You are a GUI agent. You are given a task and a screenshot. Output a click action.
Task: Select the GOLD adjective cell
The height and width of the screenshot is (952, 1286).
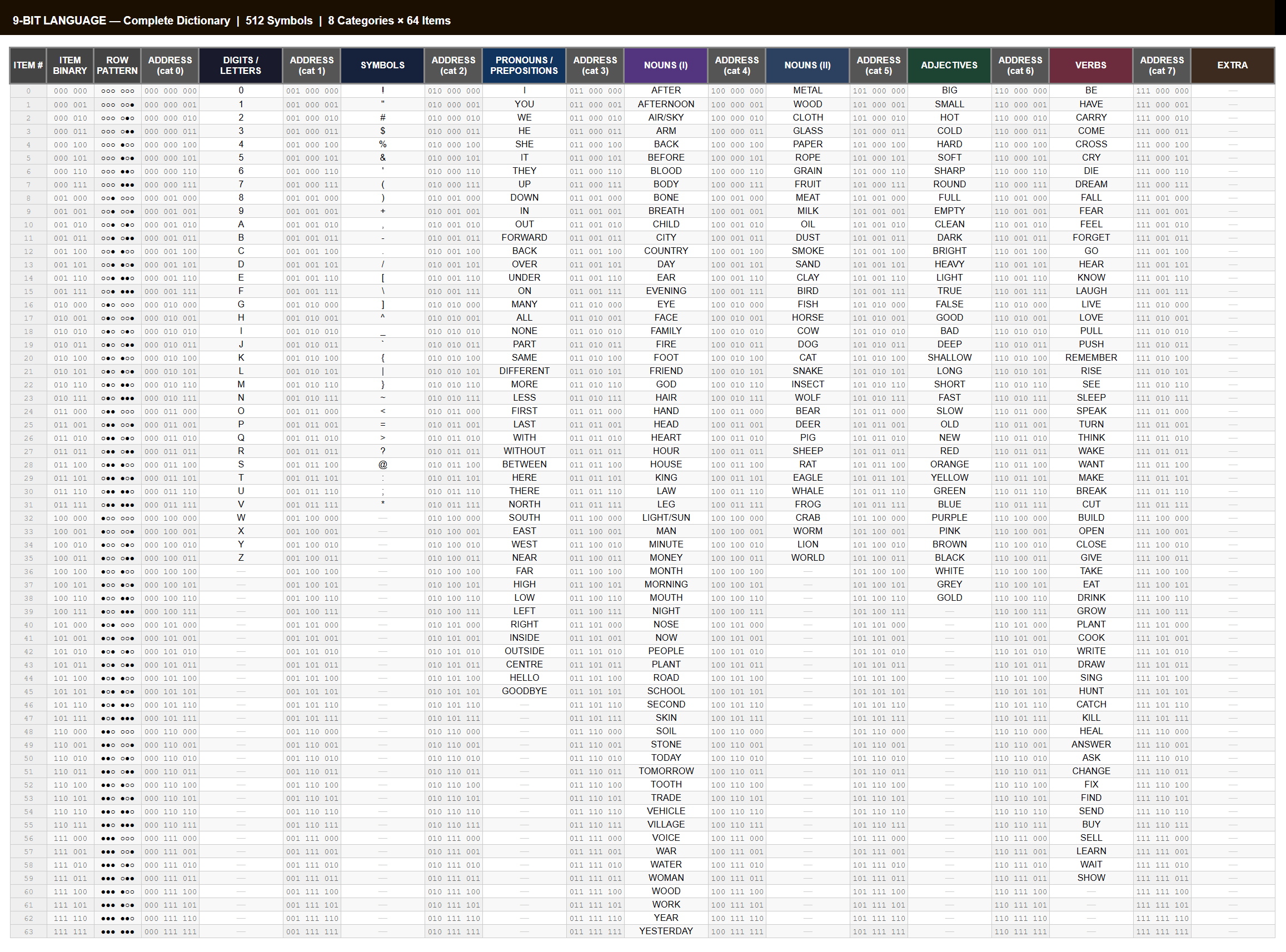[949, 597]
